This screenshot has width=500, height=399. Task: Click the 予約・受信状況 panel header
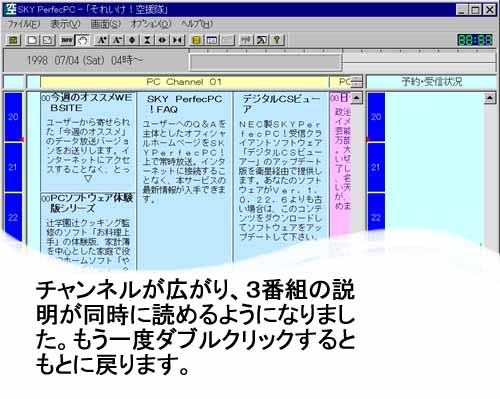pos(432,82)
